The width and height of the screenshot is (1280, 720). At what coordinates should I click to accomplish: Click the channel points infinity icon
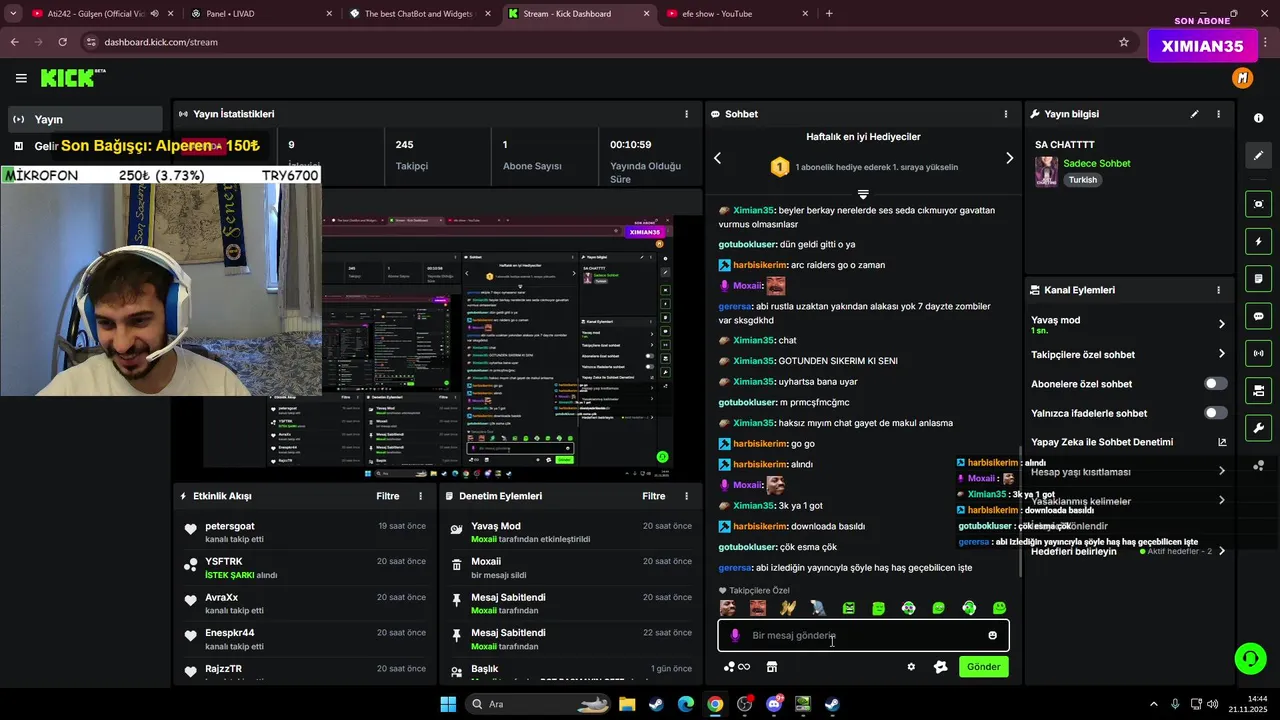click(737, 667)
